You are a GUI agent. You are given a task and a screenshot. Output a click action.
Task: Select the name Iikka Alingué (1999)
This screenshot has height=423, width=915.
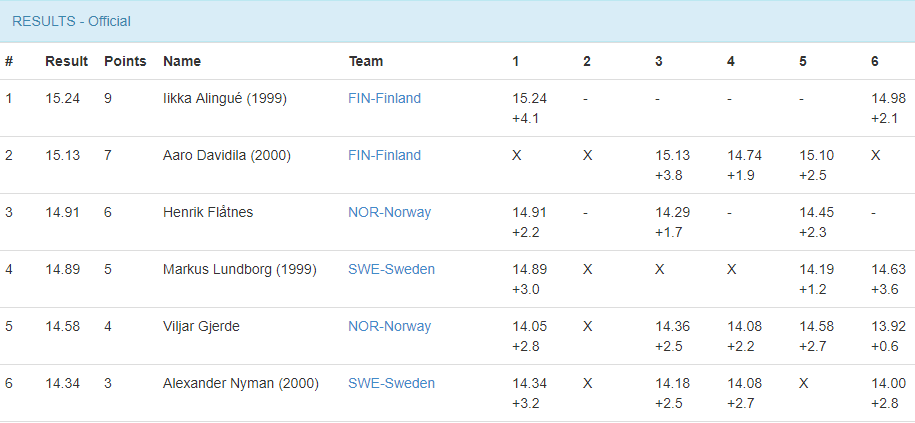(225, 99)
